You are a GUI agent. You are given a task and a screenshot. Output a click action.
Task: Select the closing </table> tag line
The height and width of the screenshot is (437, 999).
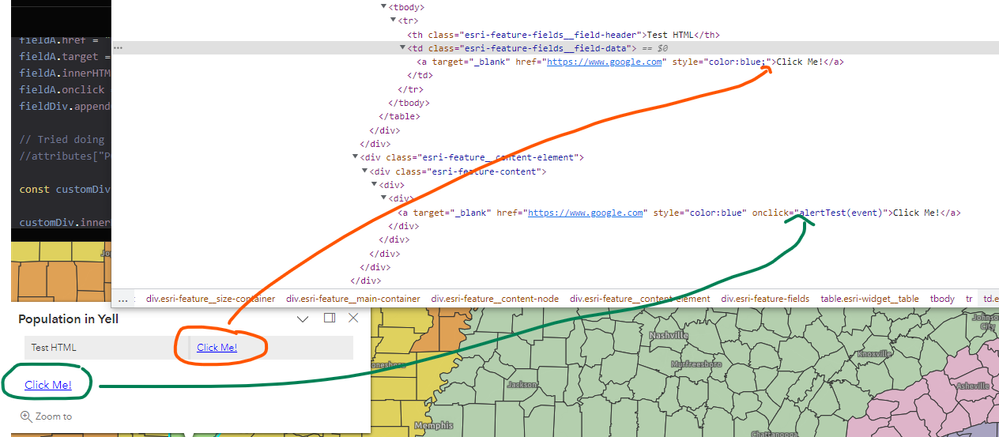[x=399, y=117]
